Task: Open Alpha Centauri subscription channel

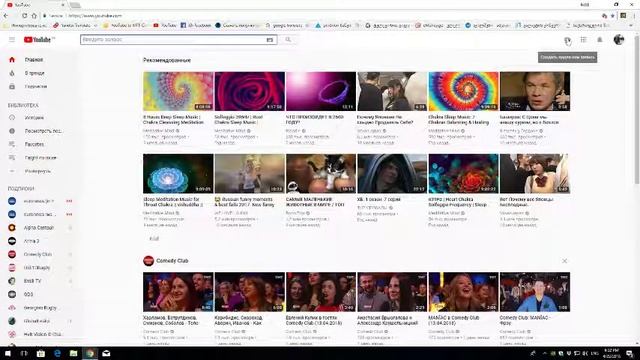Action: pos(39,228)
